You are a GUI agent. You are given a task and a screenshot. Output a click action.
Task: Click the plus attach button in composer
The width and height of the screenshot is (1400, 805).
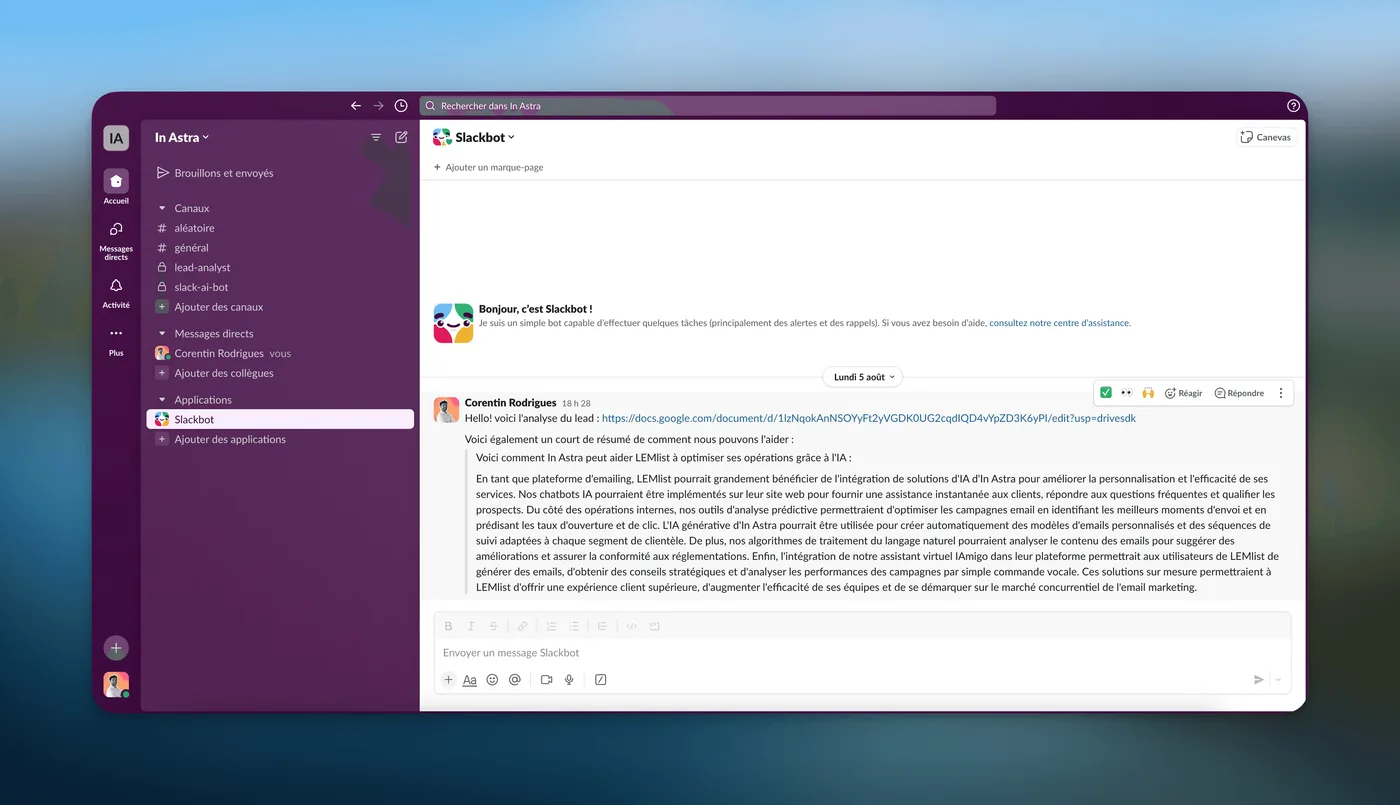point(448,679)
